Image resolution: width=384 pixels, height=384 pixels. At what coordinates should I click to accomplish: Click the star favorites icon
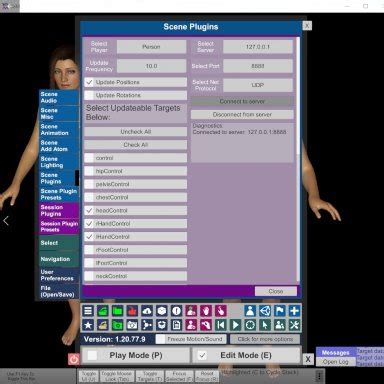tap(88, 325)
